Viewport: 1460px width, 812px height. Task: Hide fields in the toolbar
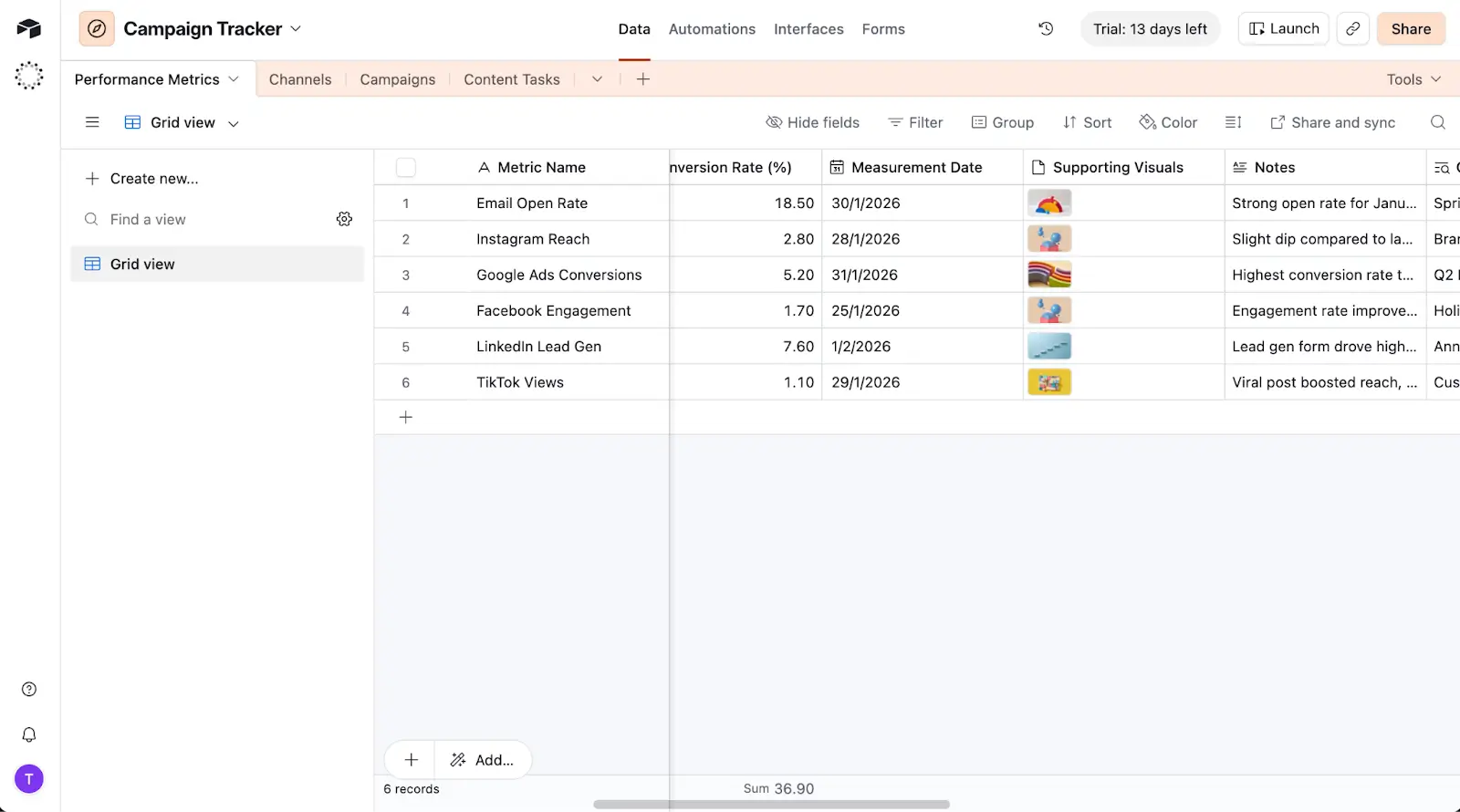(812, 122)
